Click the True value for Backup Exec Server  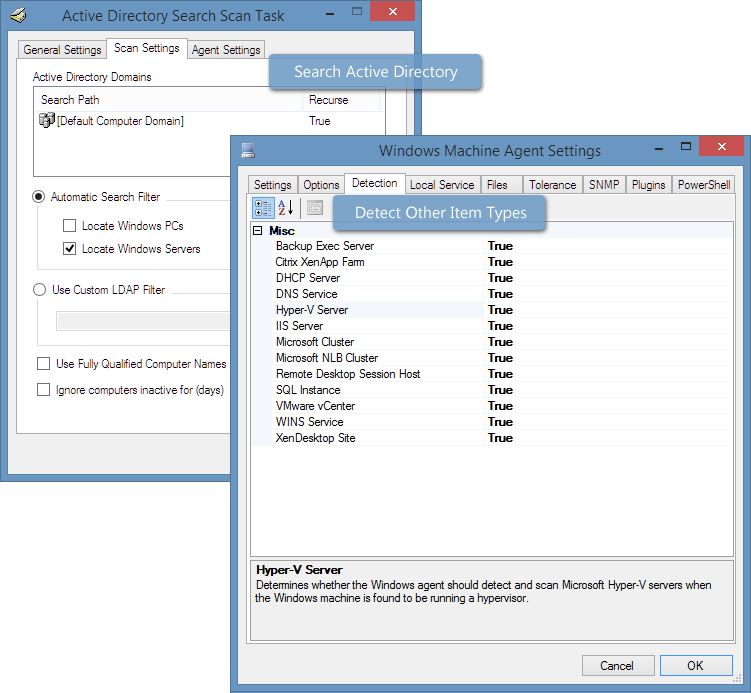pyautogui.click(x=500, y=246)
